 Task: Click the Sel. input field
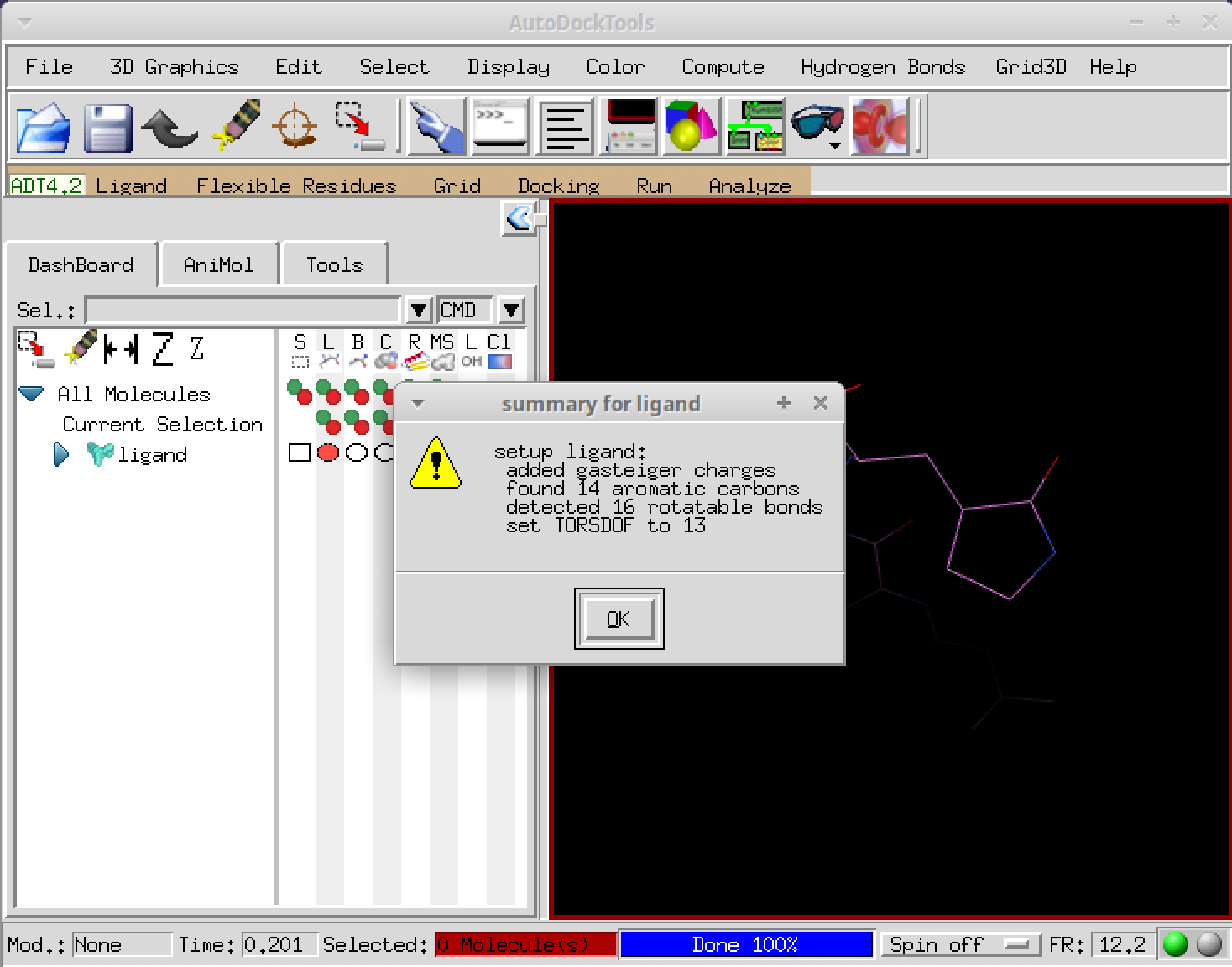[x=243, y=311]
